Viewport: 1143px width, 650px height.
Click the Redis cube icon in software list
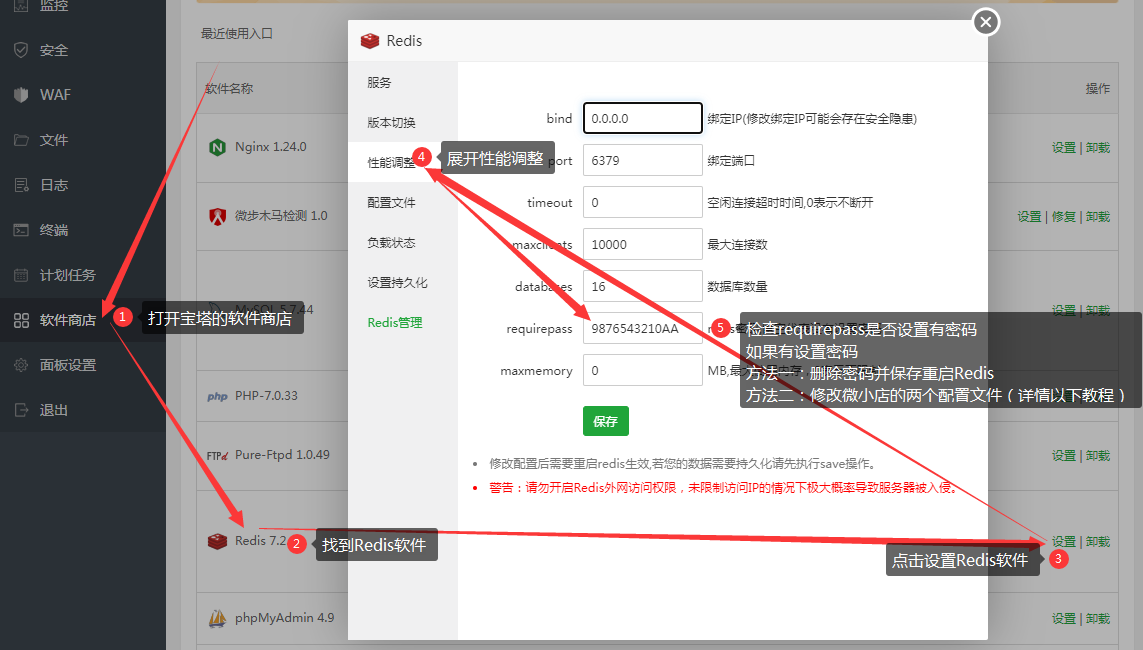click(x=217, y=541)
